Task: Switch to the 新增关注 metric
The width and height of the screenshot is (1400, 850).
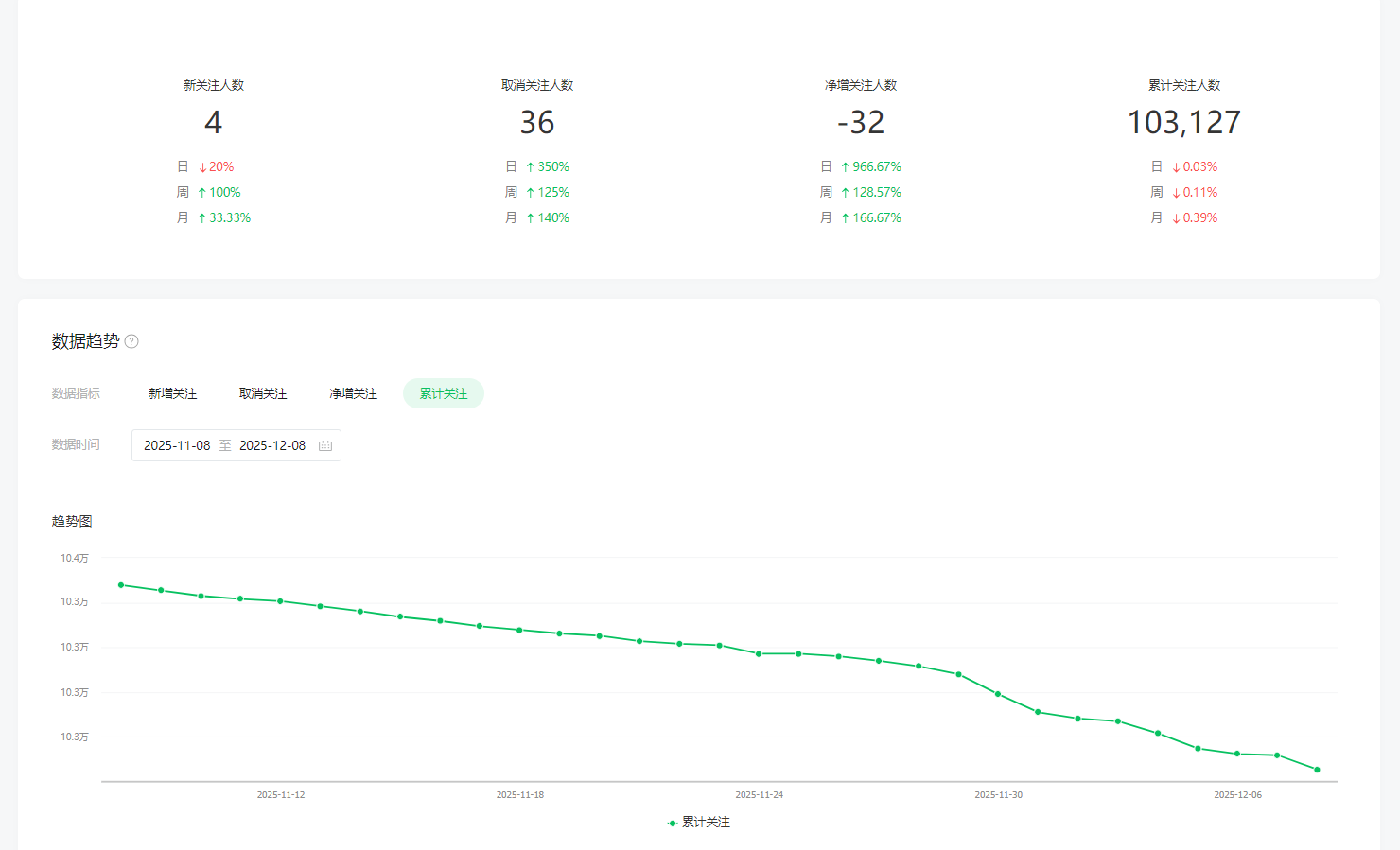Action: (x=172, y=393)
